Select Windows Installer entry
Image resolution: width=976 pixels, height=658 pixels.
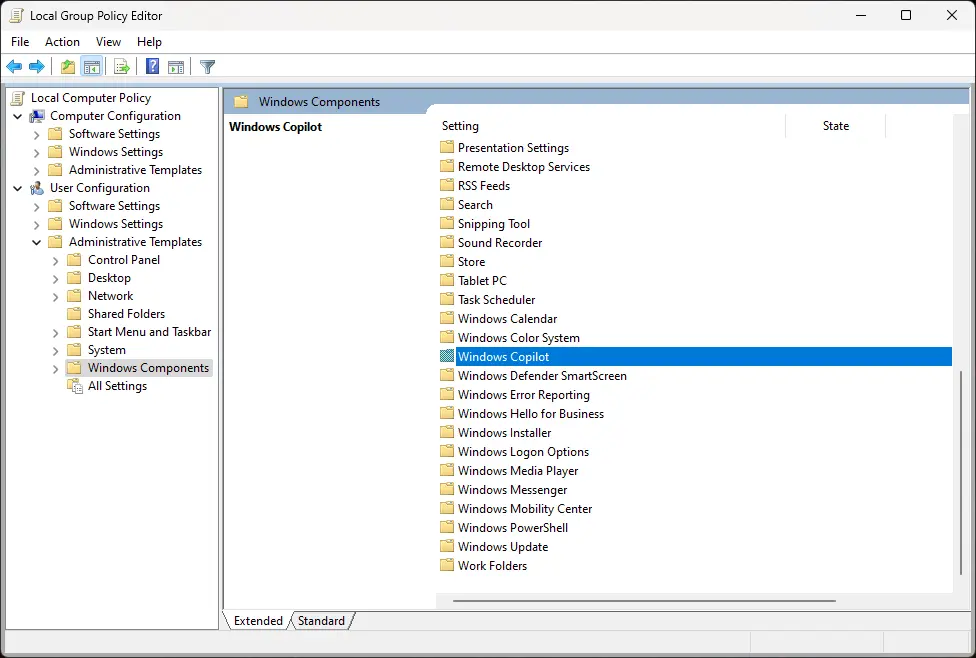pos(504,433)
